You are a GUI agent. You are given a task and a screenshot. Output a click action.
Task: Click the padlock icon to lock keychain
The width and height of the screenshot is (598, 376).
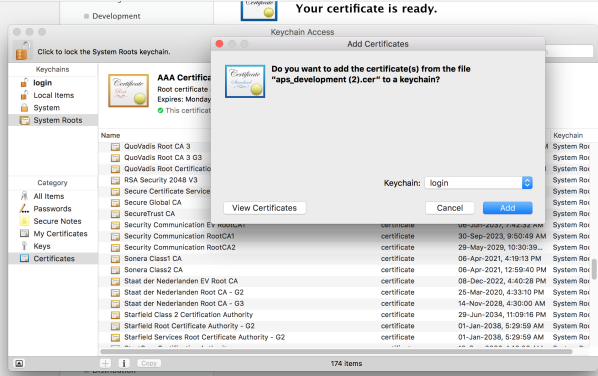(x=22, y=51)
